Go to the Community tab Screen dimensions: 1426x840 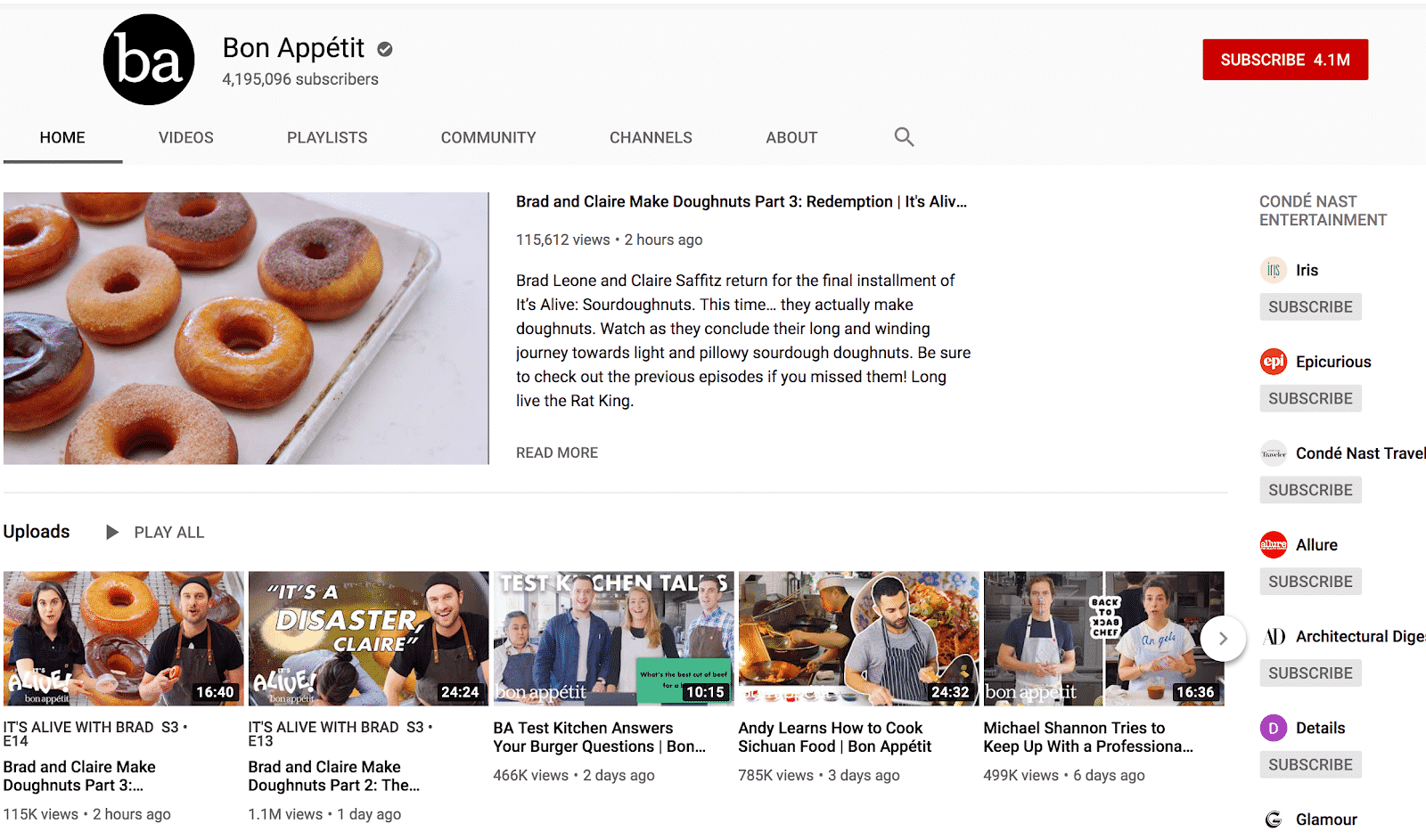(x=488, y=137)
